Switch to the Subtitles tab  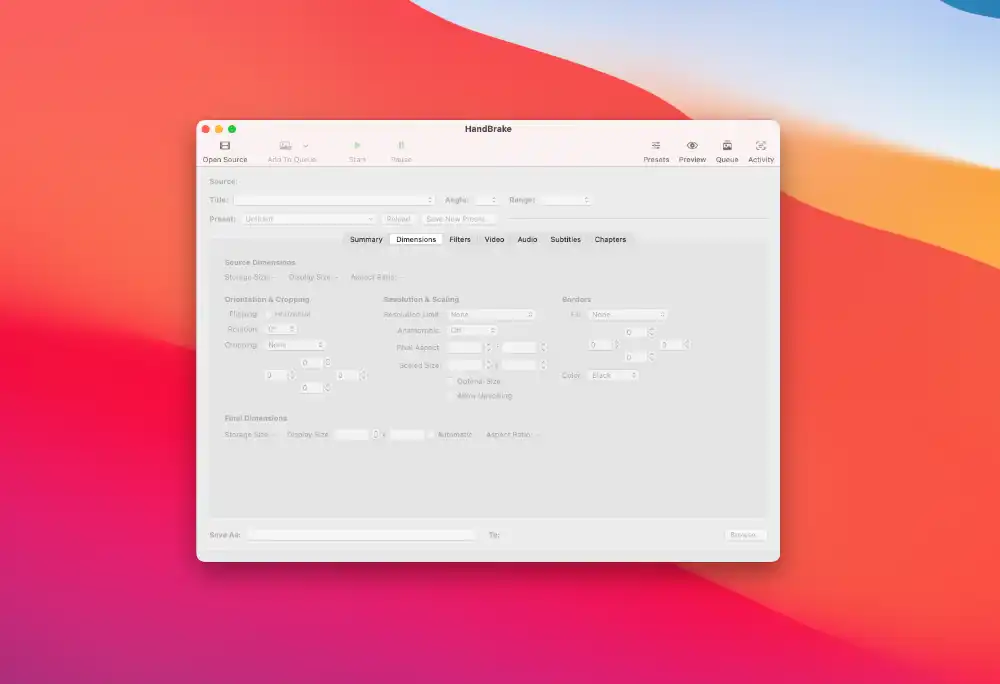click(565, 240)
